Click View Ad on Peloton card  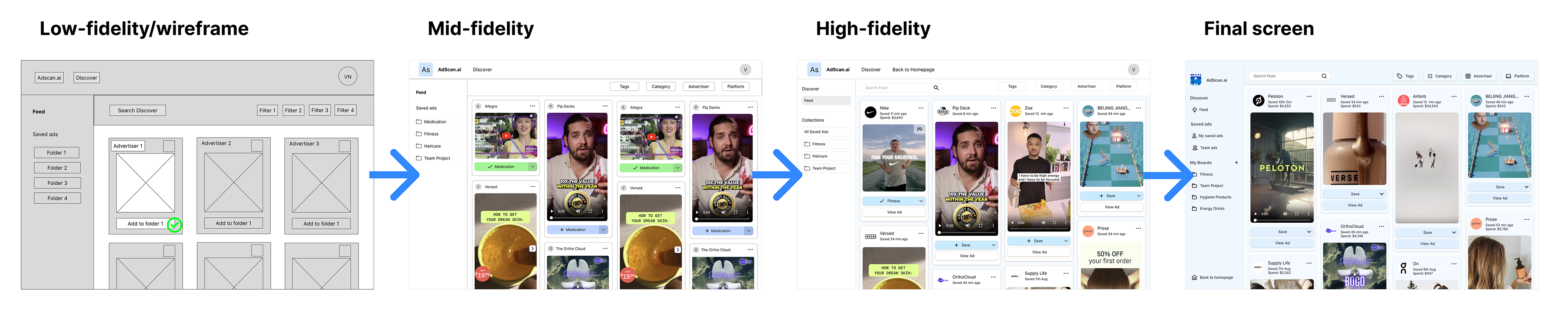pos(1282,243)
